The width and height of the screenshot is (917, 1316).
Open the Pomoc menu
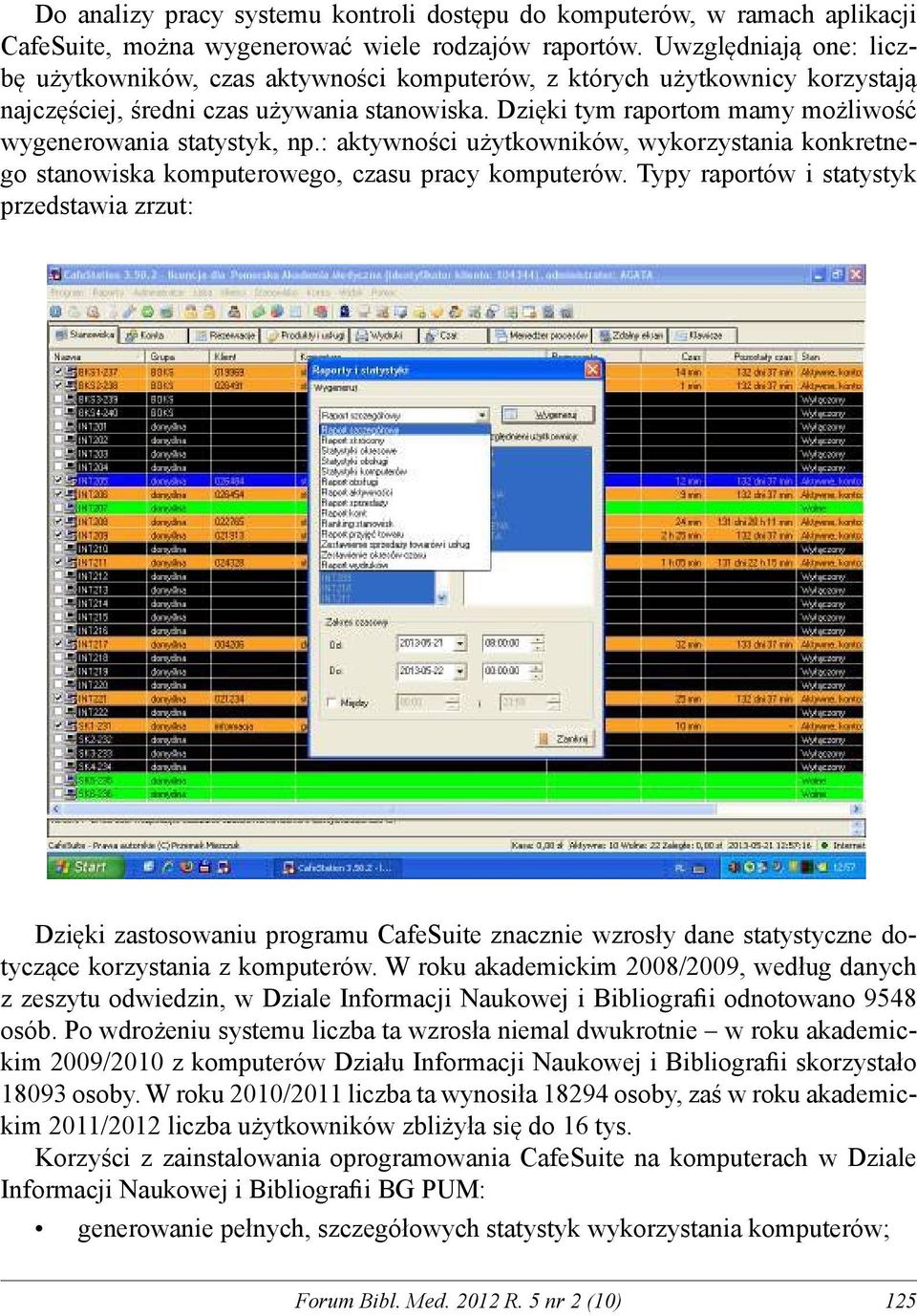coord(384,292)
